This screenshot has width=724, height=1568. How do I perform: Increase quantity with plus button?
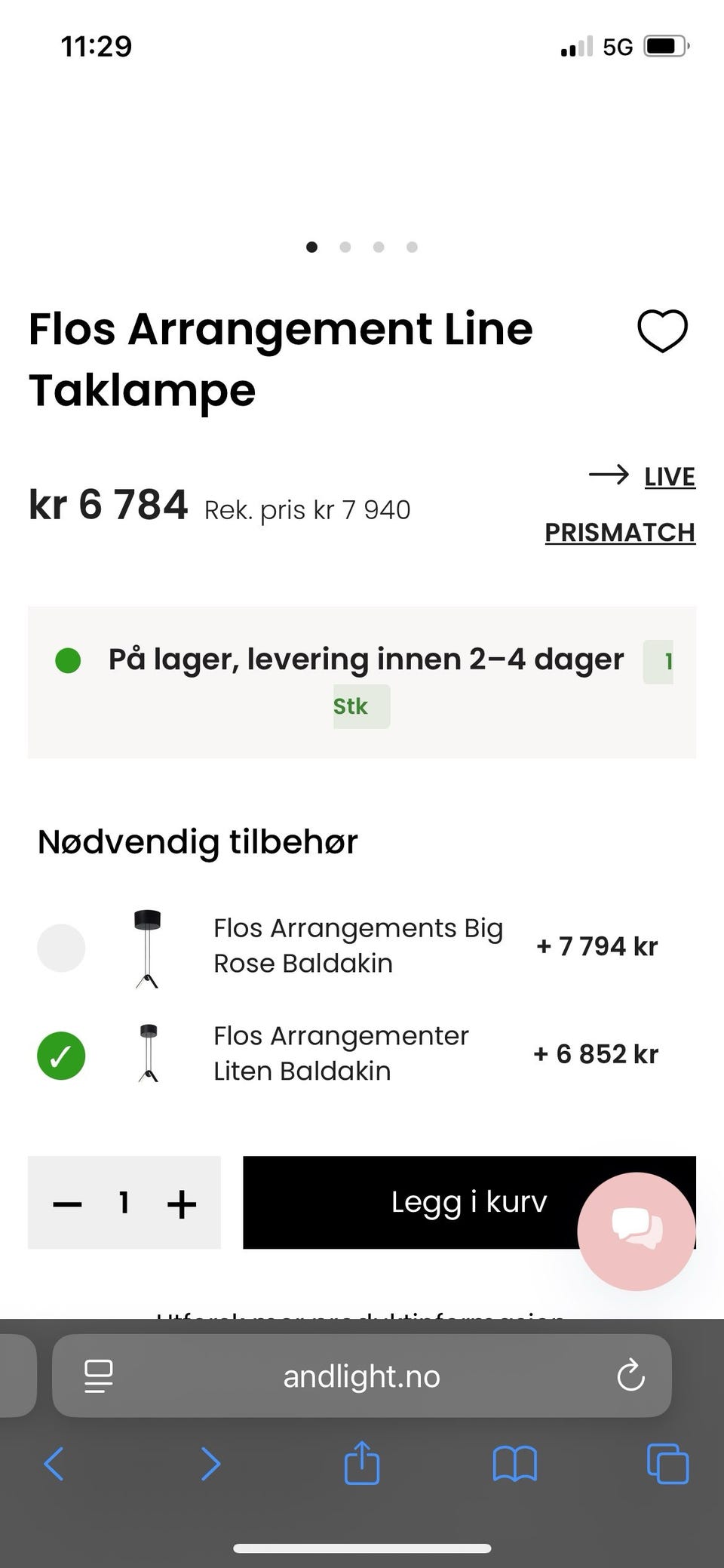[182, 1204]
